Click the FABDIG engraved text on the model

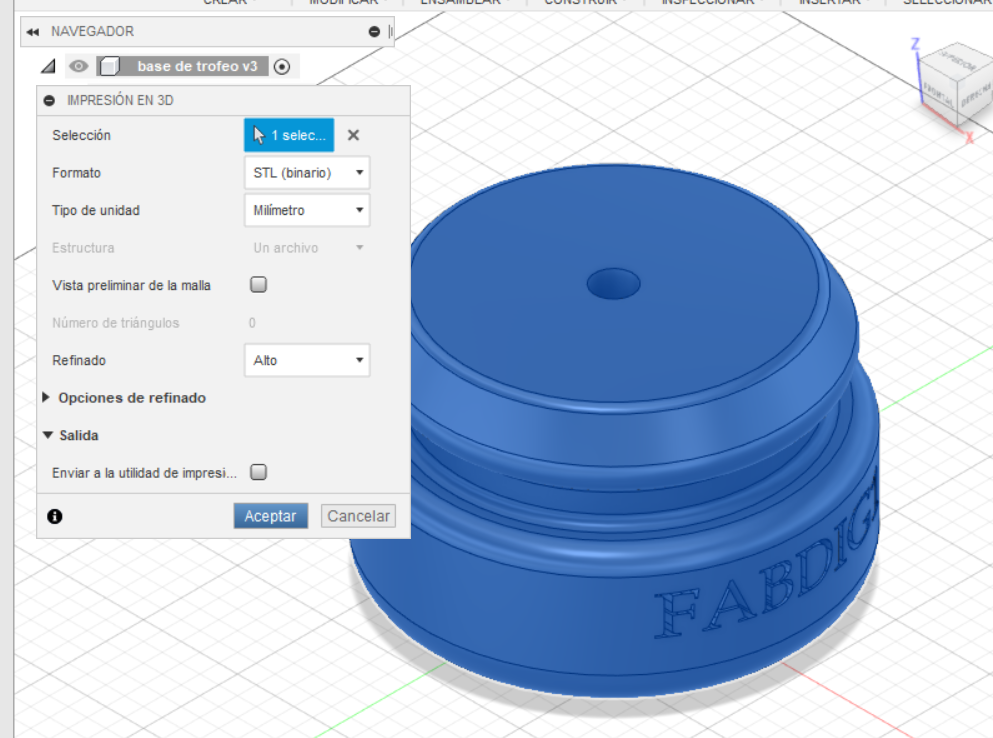(x=769, y=557)
